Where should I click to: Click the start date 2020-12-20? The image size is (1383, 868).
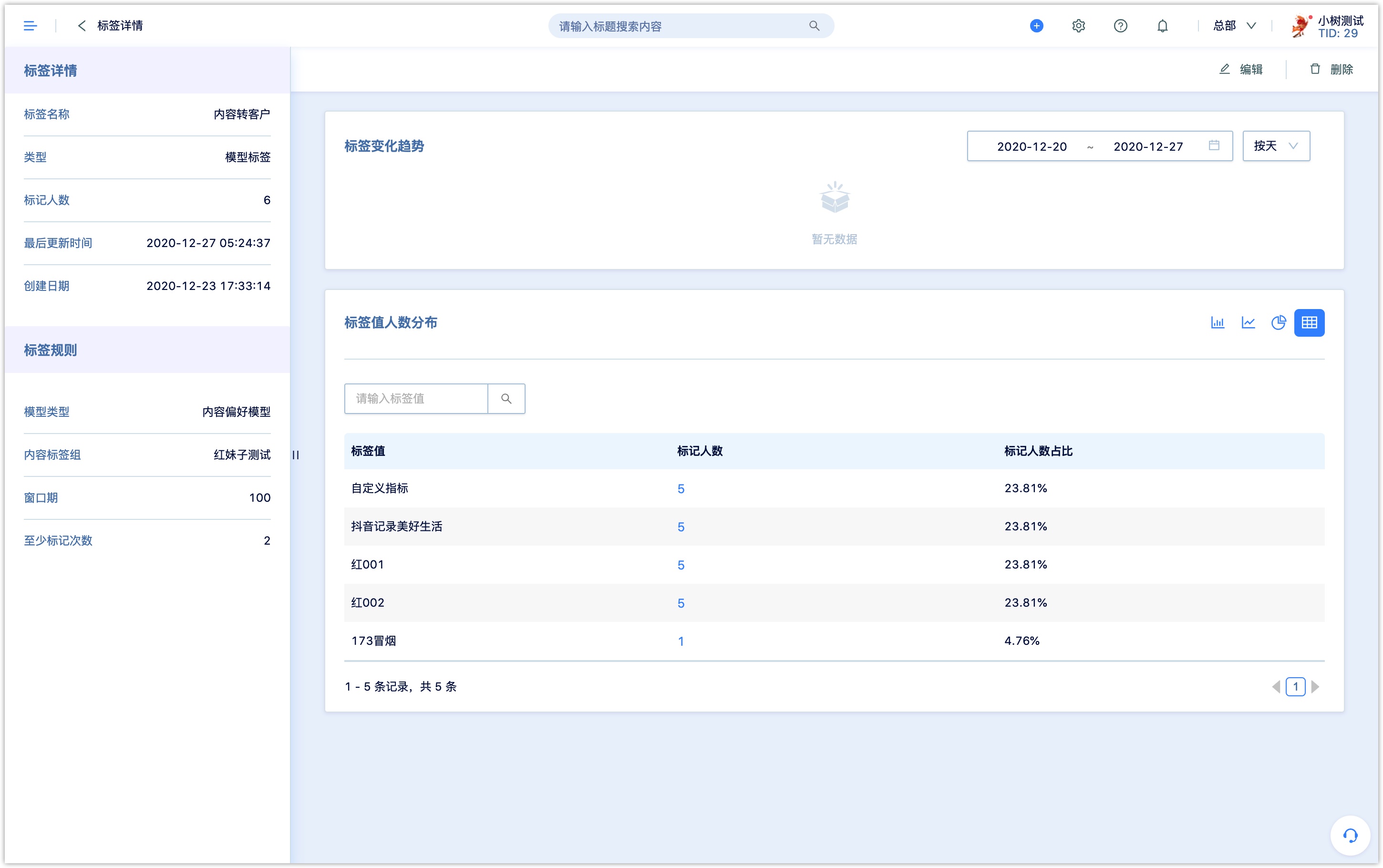[1032, 146]
